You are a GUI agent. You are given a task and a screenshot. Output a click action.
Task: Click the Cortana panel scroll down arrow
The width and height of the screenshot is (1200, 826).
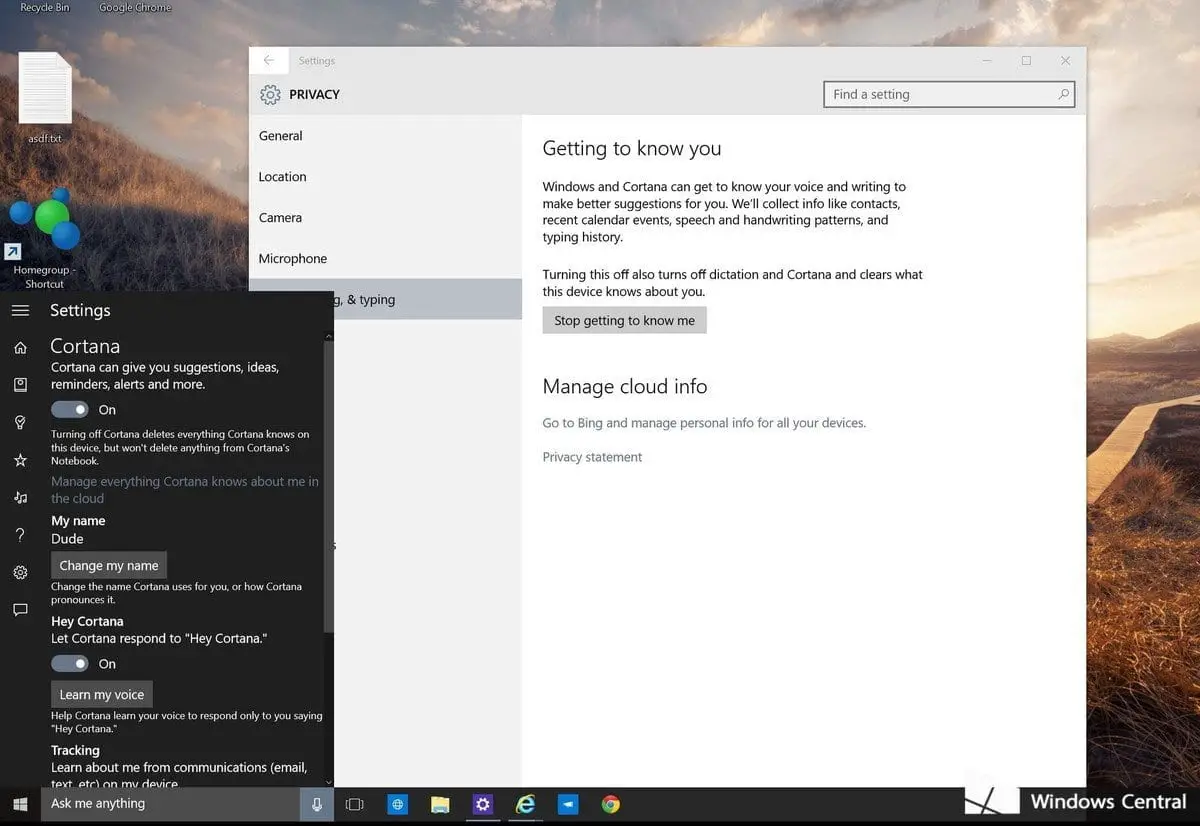point(328,781)
